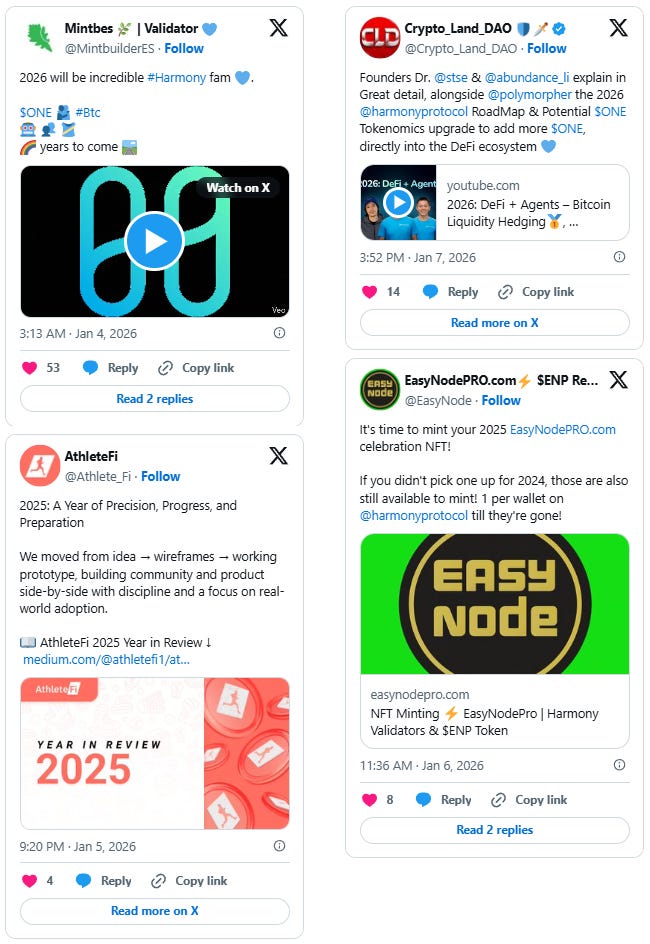The width and height of the screenshot is (650, 944).
Task: Open the EasyNode NFT Minting card image
Action: pos(495,604)
